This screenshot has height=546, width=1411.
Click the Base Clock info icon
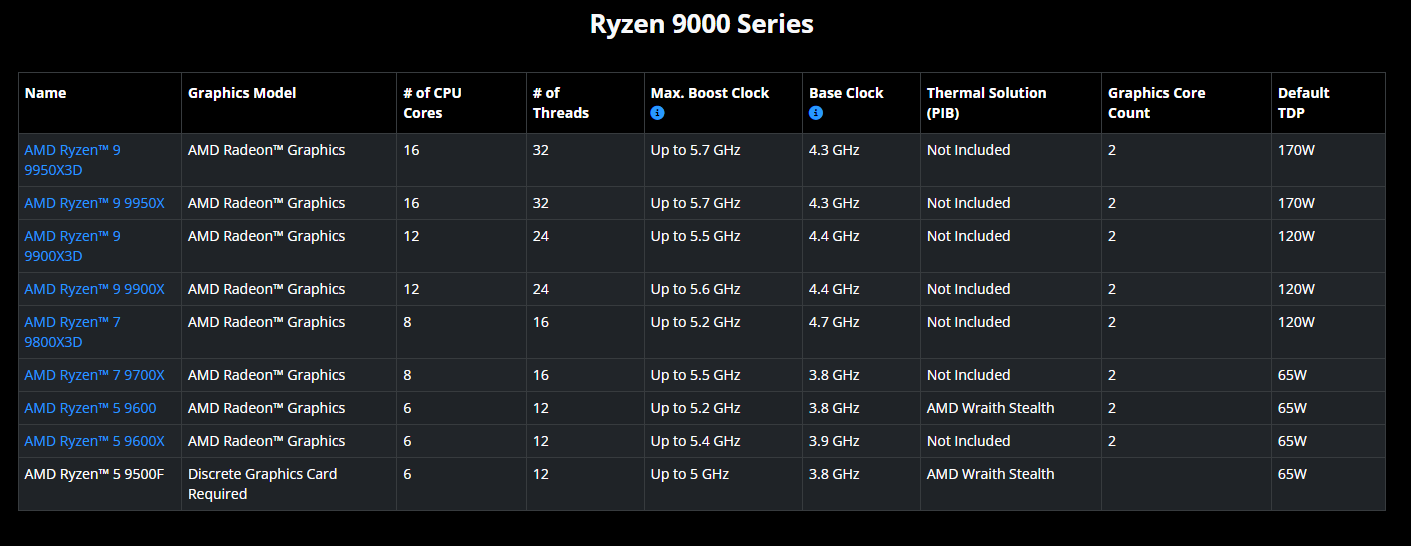(x=815, y=113)
